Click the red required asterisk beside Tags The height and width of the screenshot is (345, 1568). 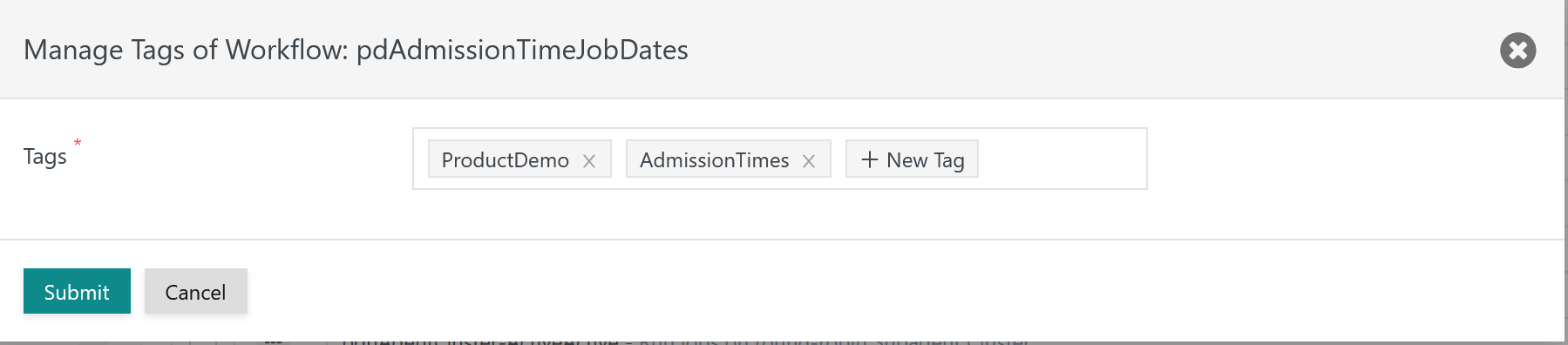click(x=78, y=142)
